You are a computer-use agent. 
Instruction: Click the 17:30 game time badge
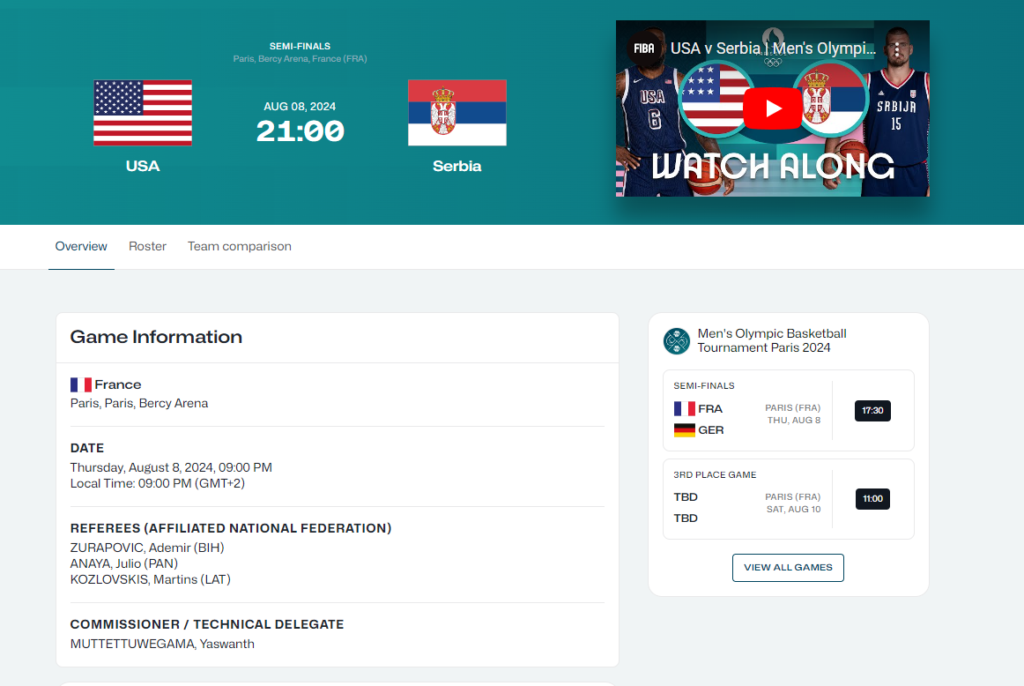click(872, 411)
